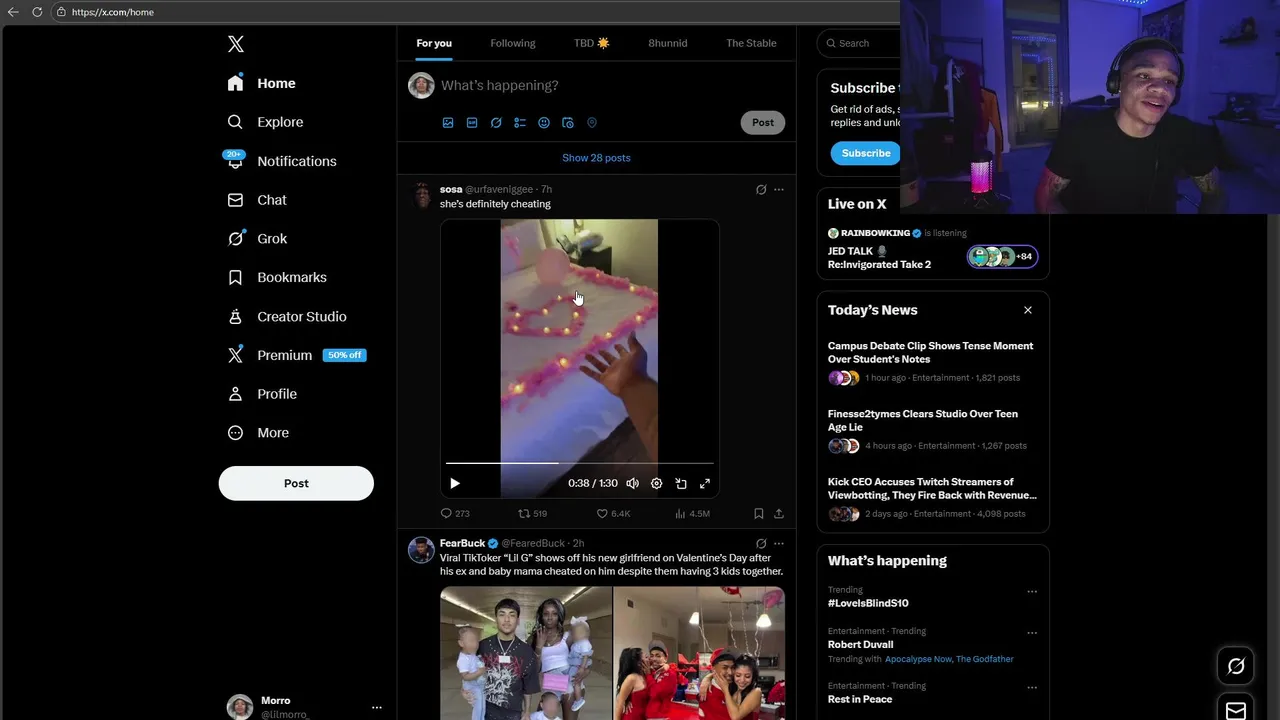Open more options on sosa's post

779,190
